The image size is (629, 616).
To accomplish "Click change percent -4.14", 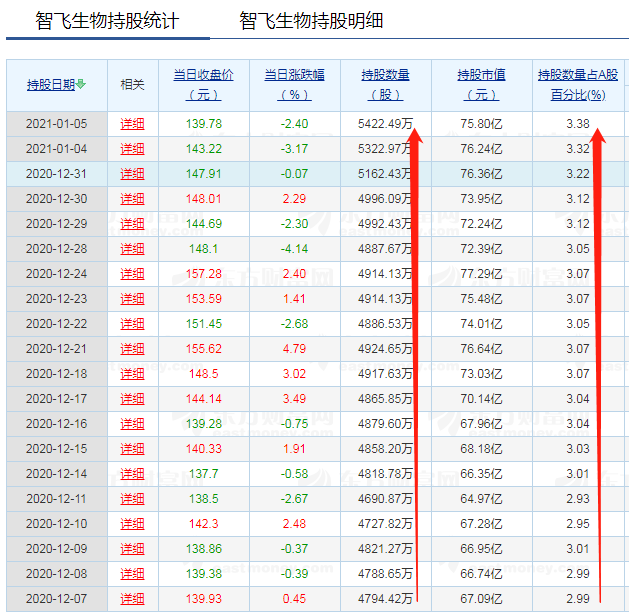I will 294,249.
